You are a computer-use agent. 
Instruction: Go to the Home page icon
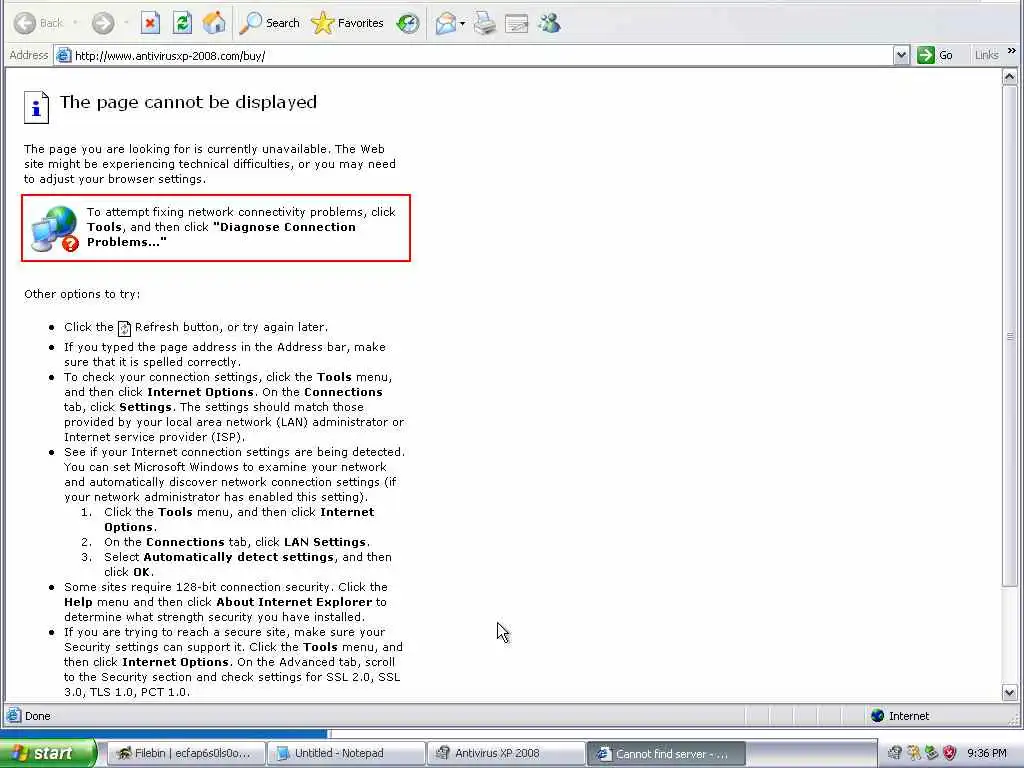214,24
